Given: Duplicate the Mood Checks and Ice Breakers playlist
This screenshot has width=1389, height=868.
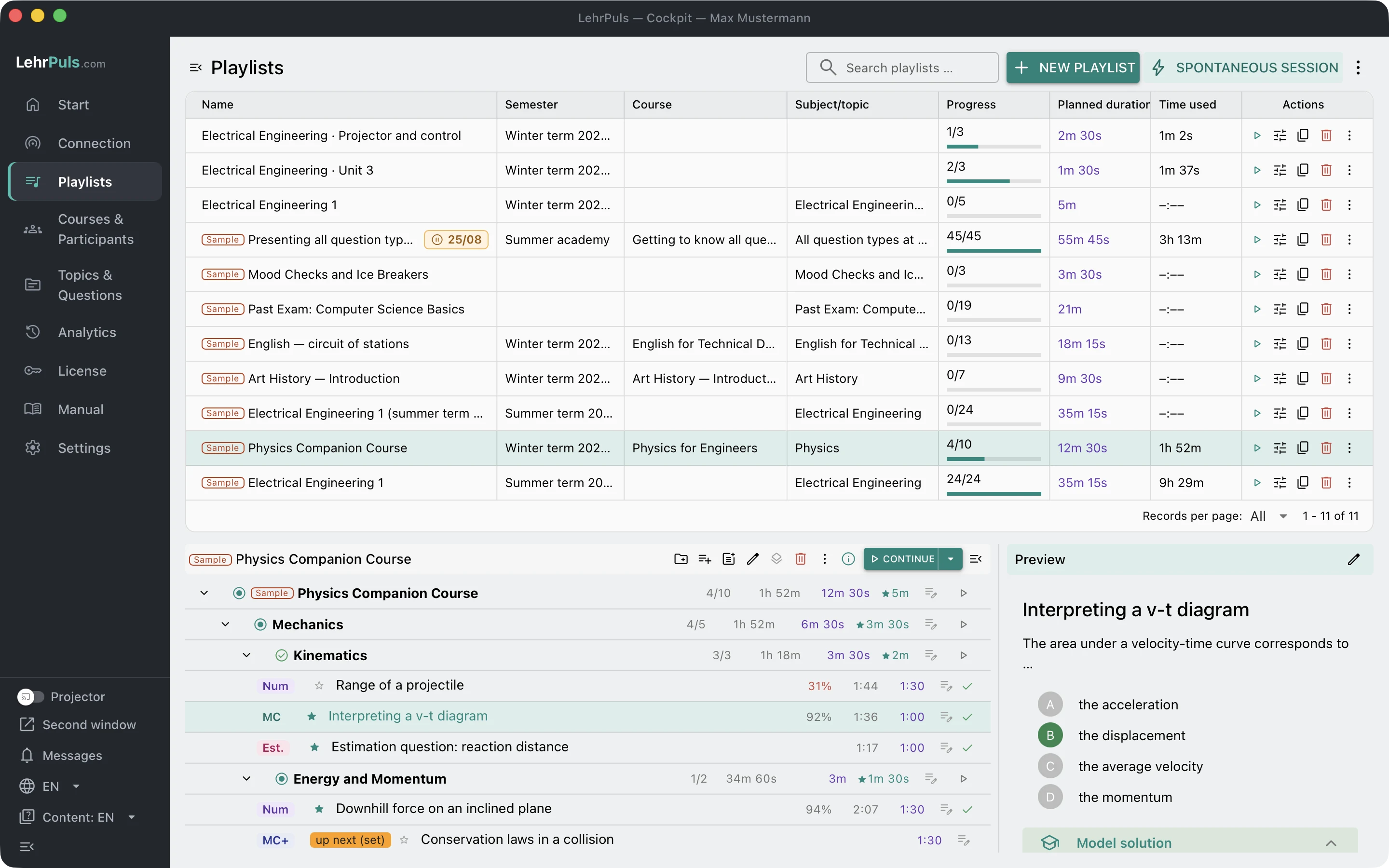Looking at the screenshot, I should [x=1303, y=274].
